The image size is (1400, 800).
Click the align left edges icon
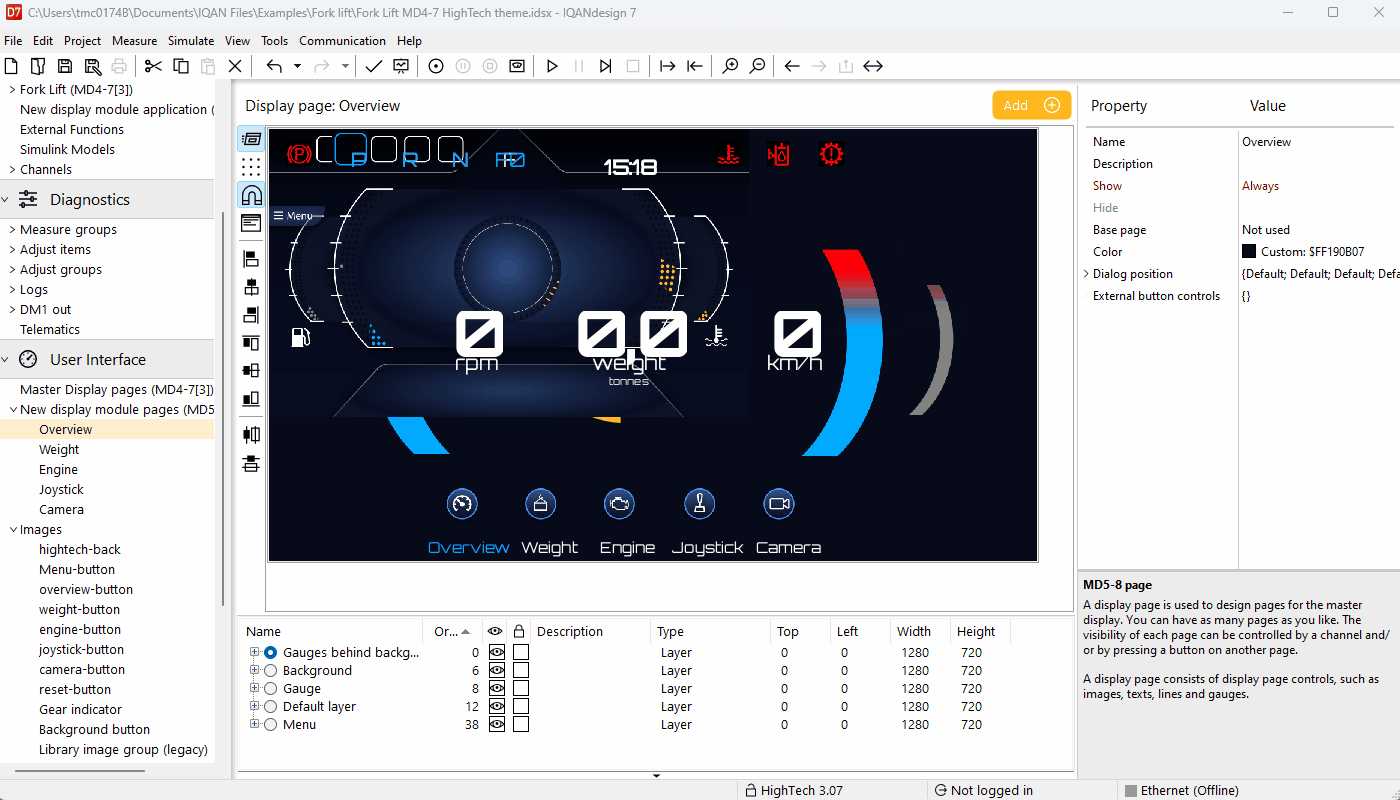251,260
